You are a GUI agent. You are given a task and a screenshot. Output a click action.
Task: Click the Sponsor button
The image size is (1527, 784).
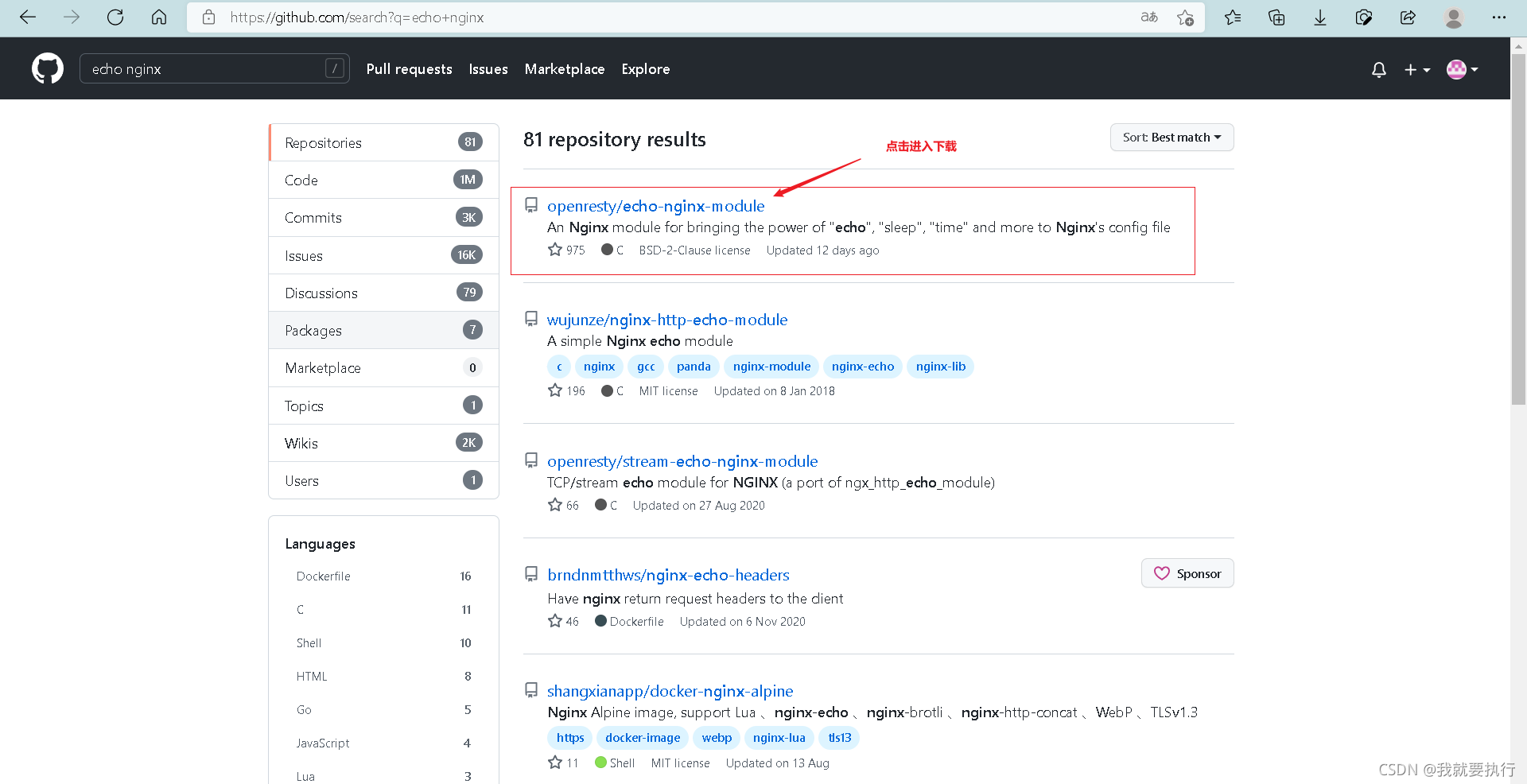click(1187, 573)
